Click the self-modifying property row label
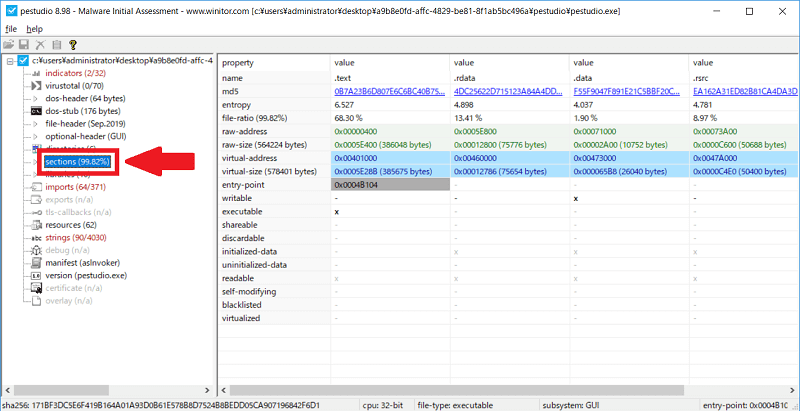Viewport: 800px width, 411px height. point(249,292)
